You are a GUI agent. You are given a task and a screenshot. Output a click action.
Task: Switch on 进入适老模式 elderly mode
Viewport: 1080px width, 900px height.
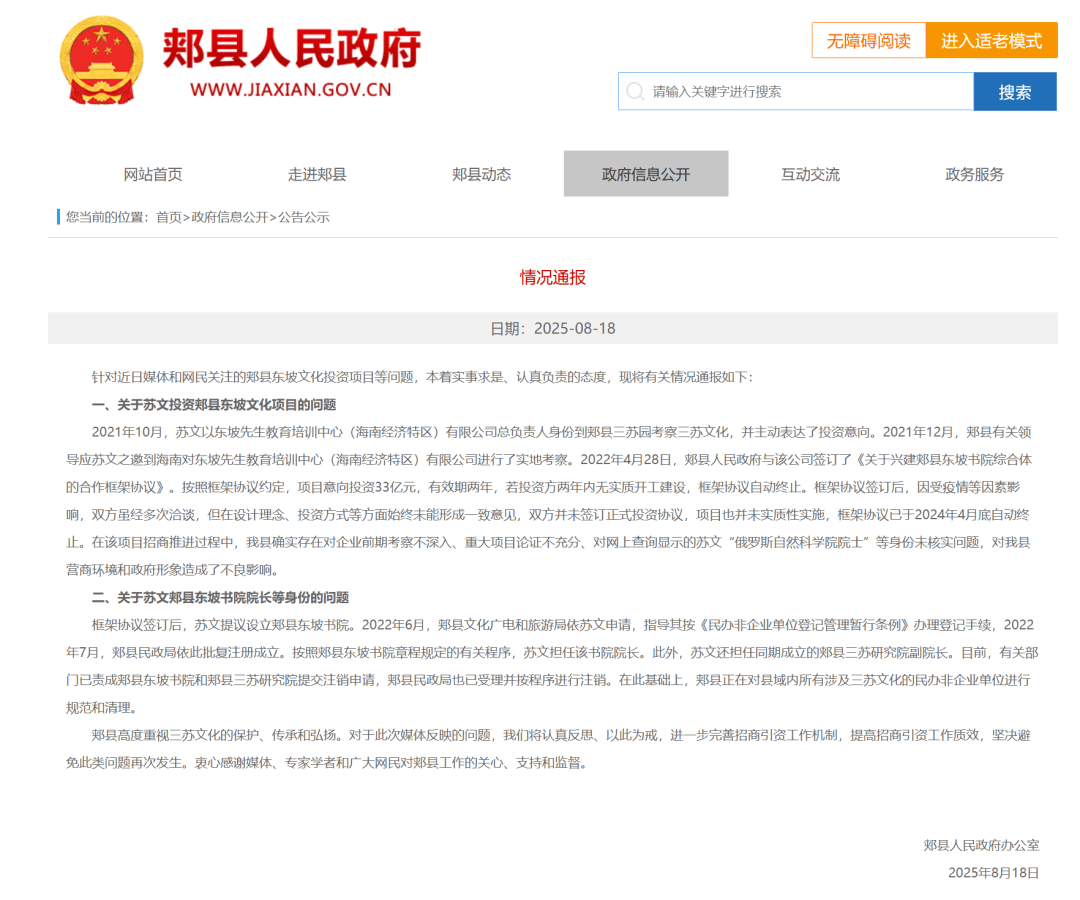coord(991,40)
